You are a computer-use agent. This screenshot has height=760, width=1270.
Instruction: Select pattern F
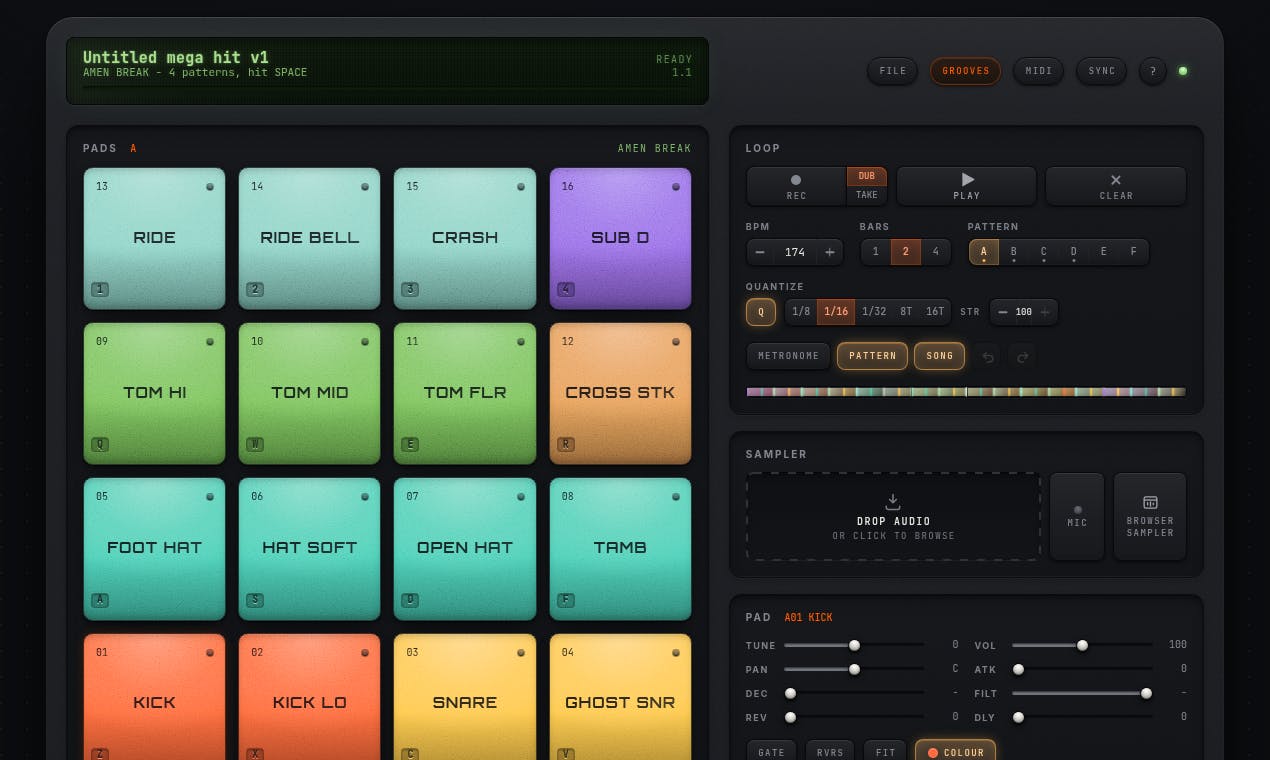[x=1134, y=252]
